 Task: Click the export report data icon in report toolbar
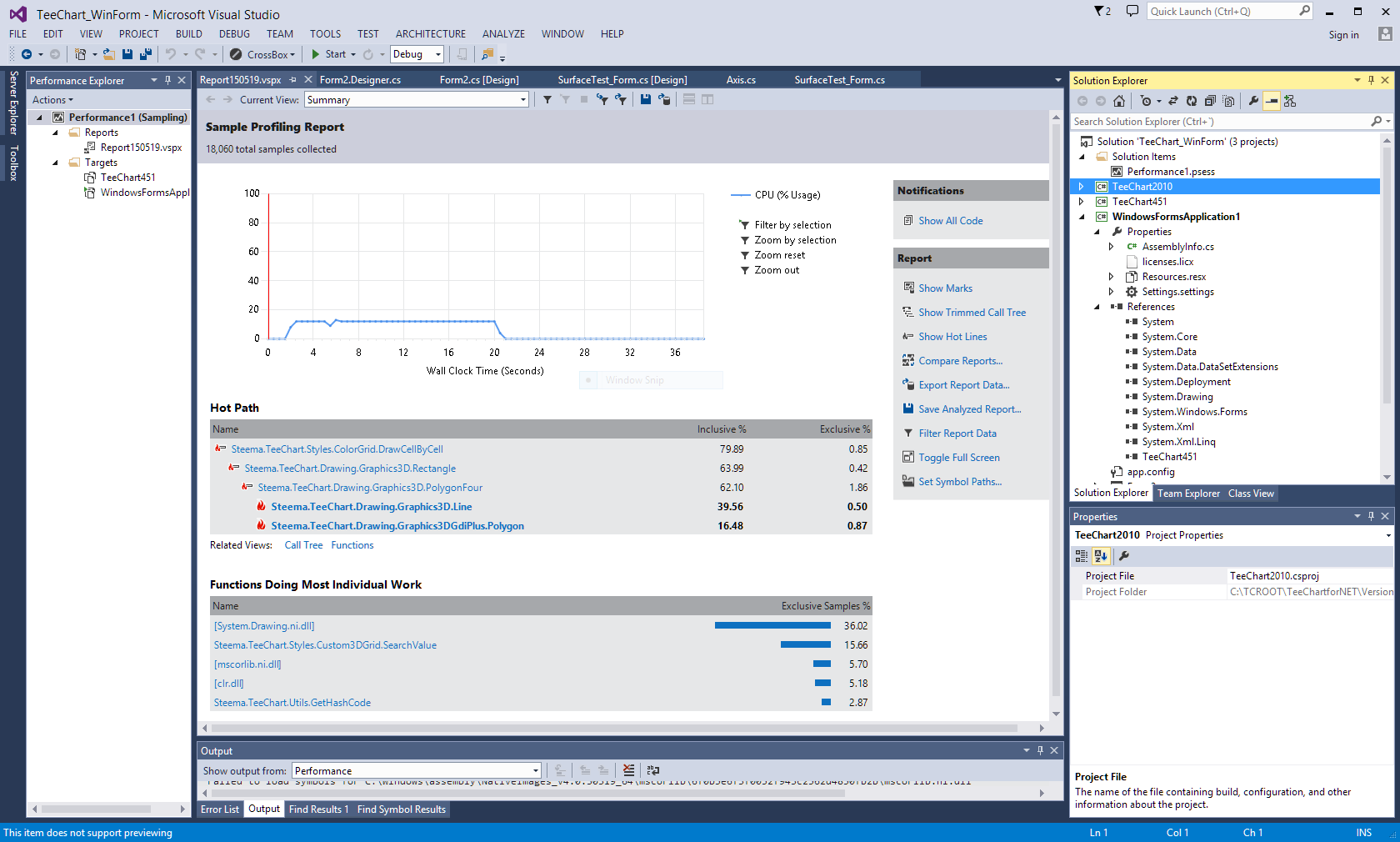point(664,99)
